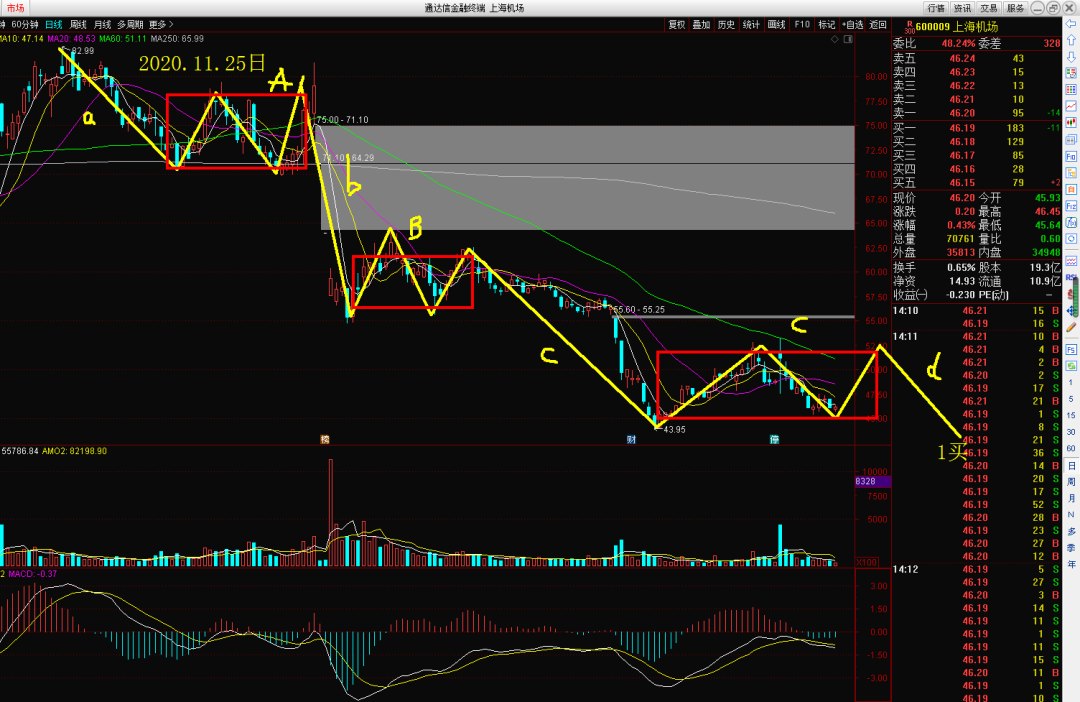The width and height of the screenshot is (1080, 702).
Task: Select the 30-minute period in sidebar
Action: [x=1071, y=432]
